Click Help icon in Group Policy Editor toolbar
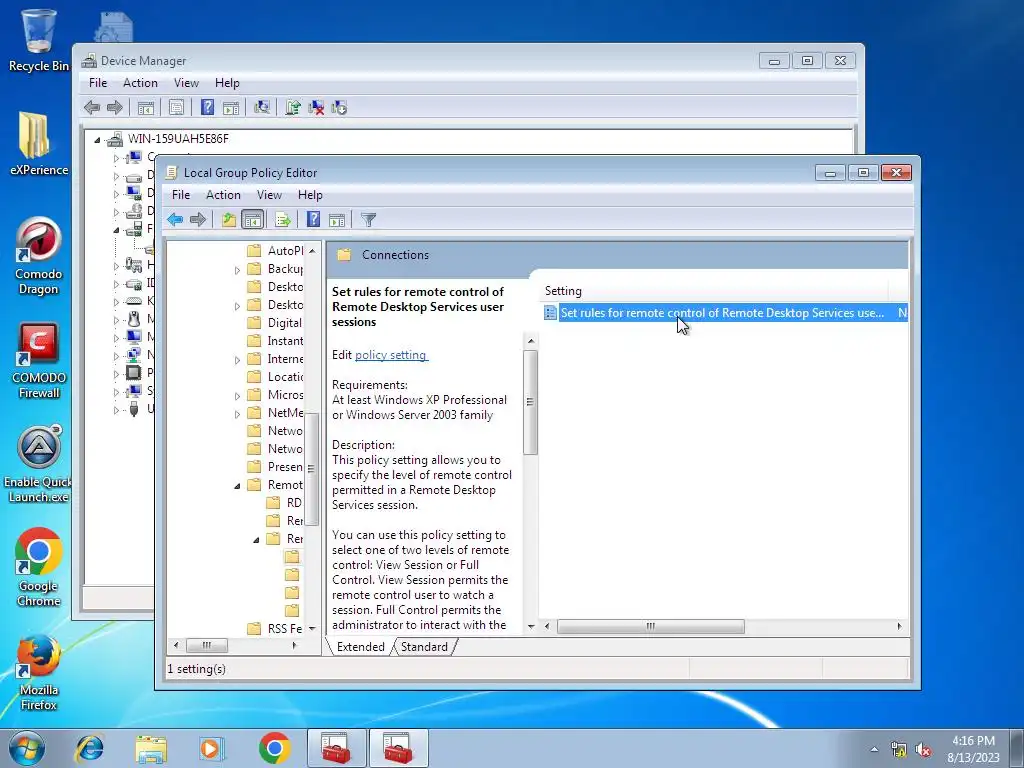 click(x=313, y=219)
